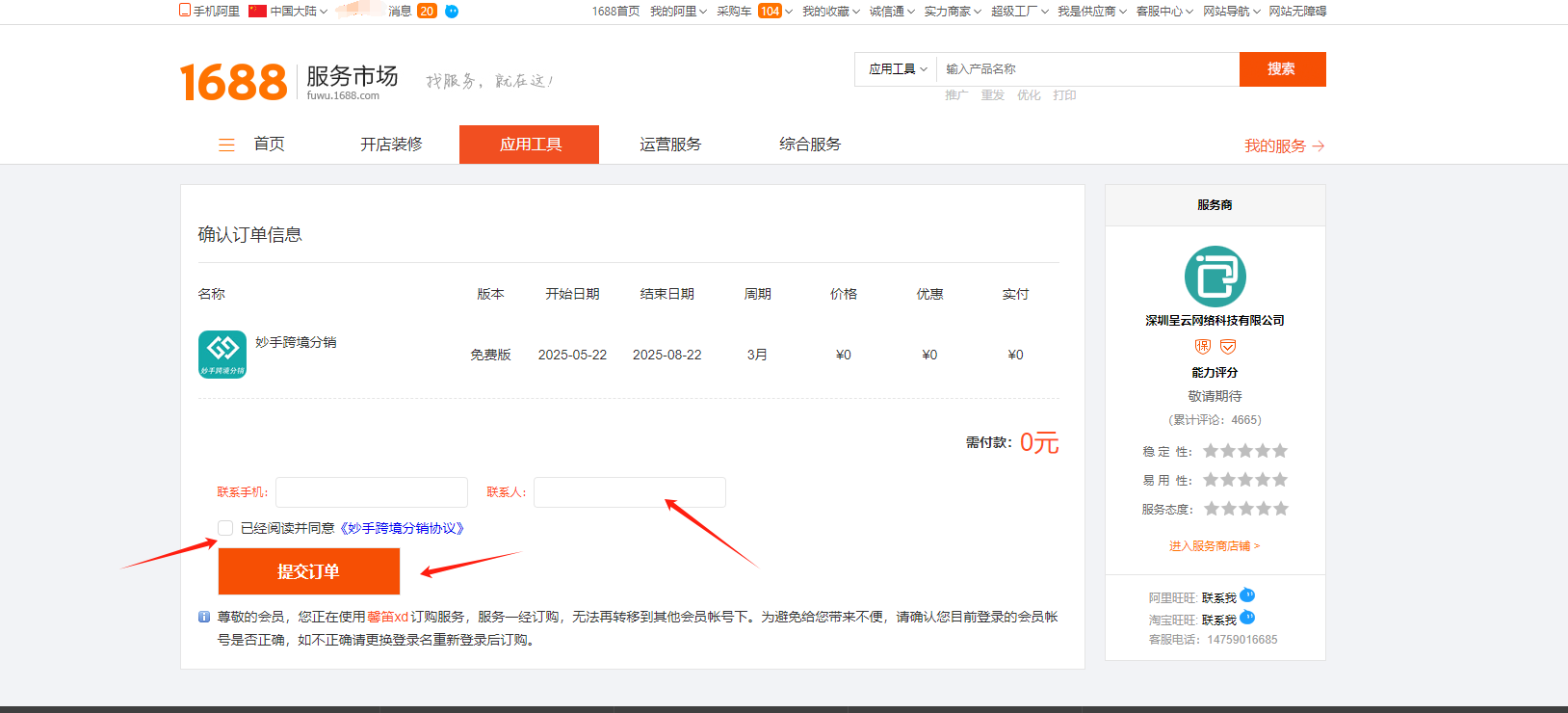Click the end date 2025-08-22
The height and width of the screenshot is (713, 1568).
point(666,356)
